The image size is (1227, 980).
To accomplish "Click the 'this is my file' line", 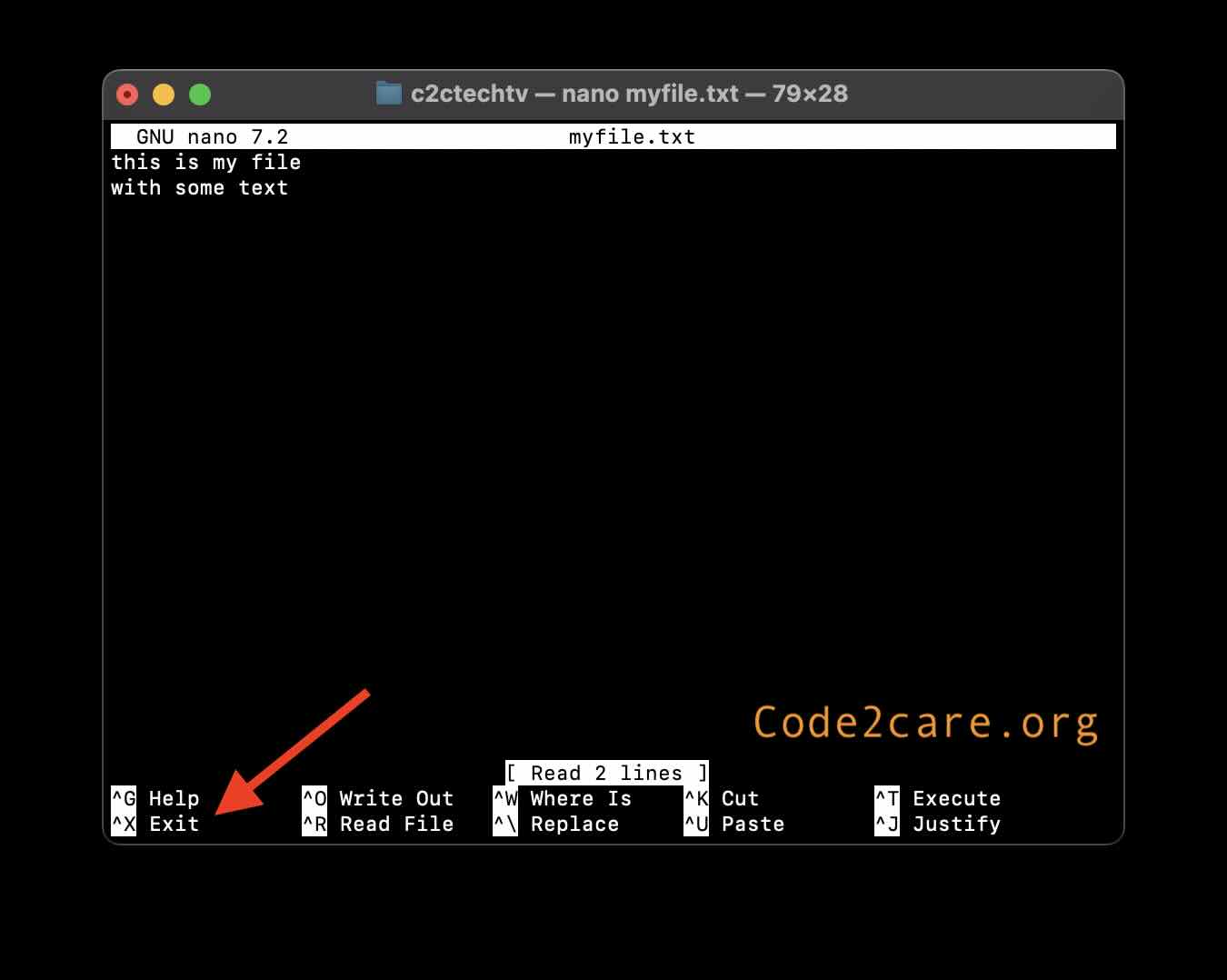I will 206,162.
